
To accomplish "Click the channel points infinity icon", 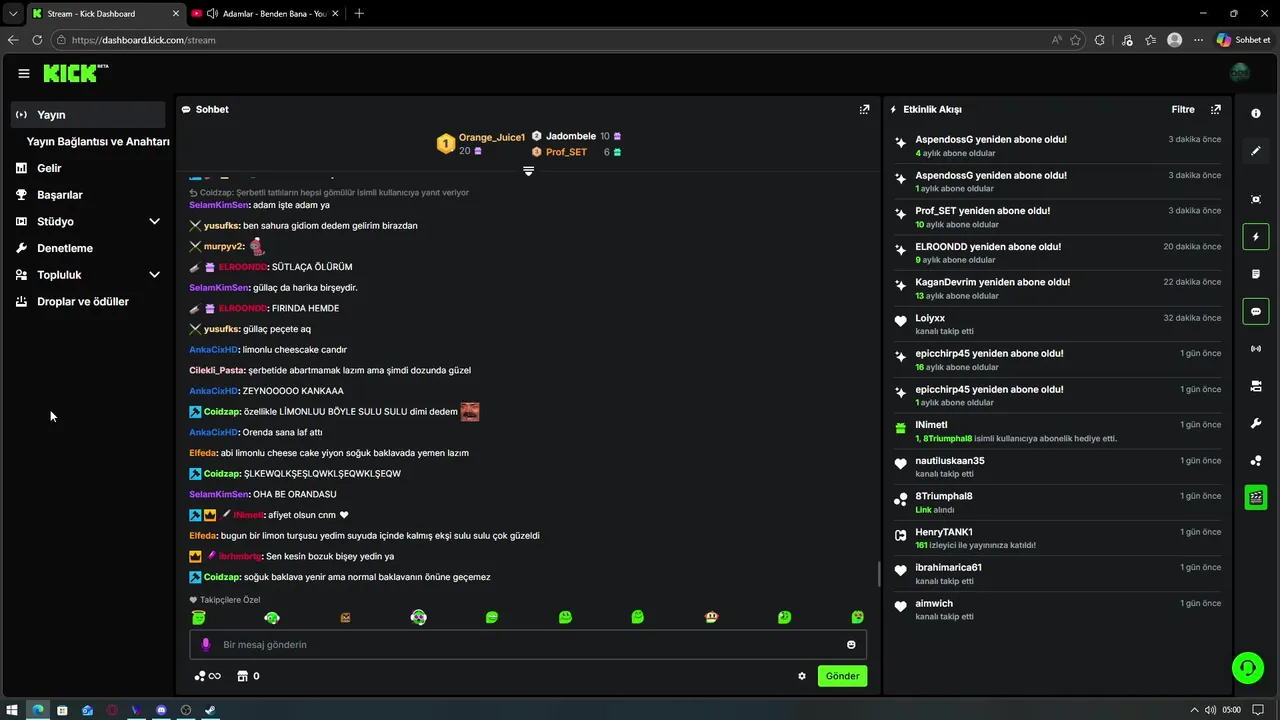I will point(207,676).
